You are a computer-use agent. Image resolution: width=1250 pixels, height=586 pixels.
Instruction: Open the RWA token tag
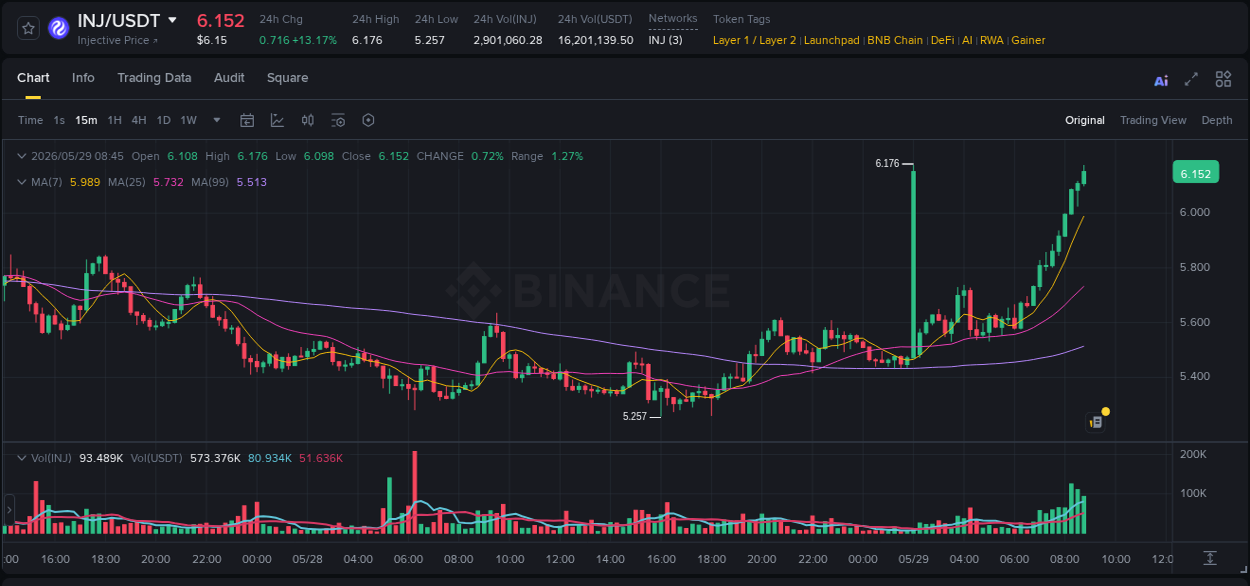point(991,40)
